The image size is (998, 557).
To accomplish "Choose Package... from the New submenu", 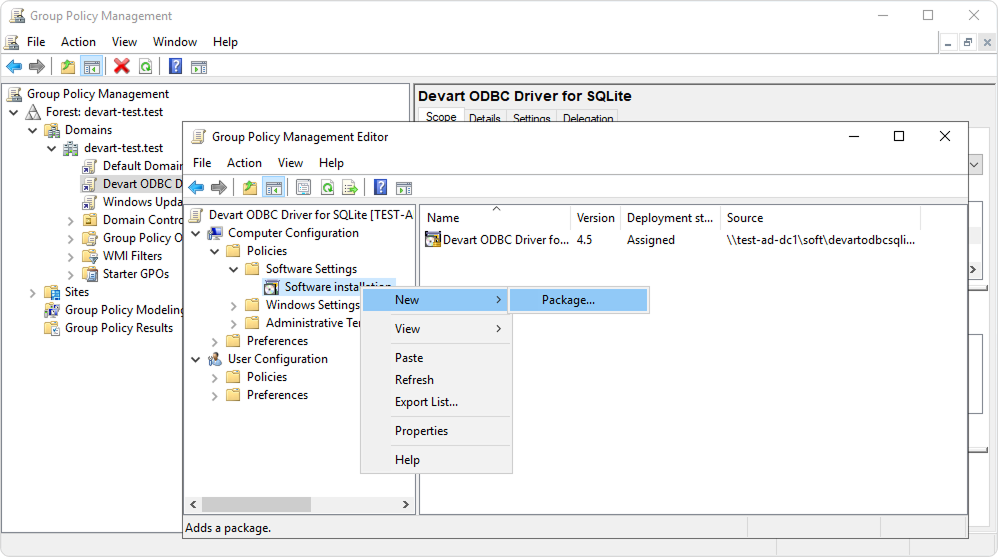I will point(579,300).
